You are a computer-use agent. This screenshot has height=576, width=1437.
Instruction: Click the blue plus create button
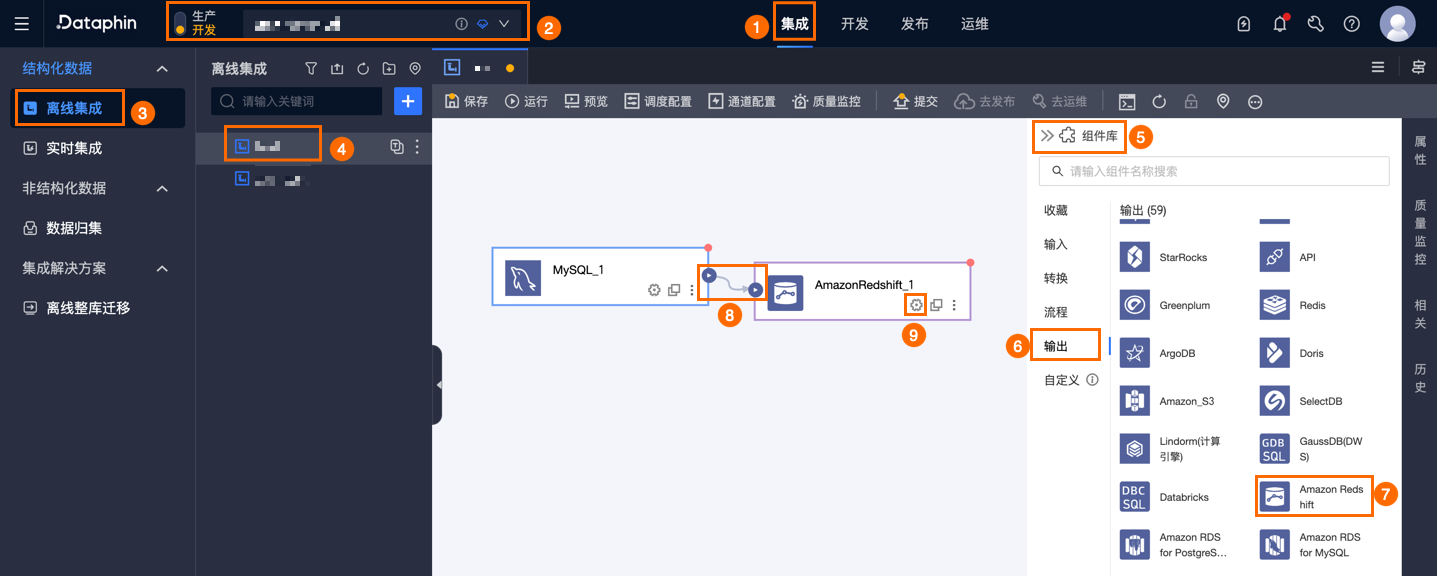(x=408, y=101)
